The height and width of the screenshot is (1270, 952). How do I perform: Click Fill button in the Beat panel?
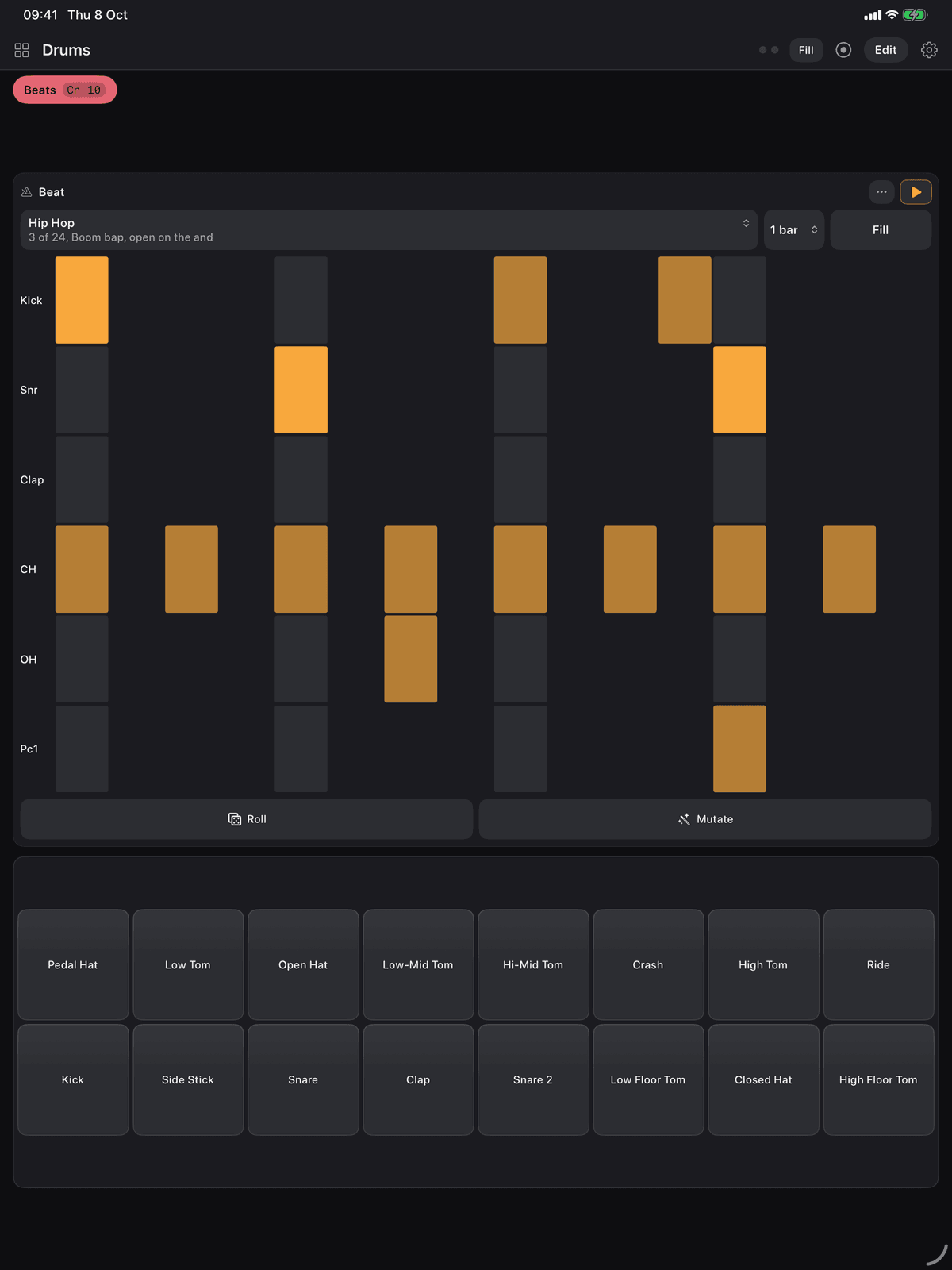pos(881,230)
